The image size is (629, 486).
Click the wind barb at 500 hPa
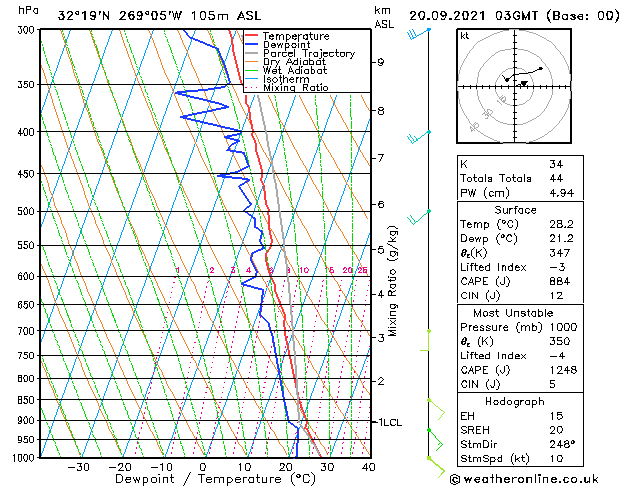point(419,217)
